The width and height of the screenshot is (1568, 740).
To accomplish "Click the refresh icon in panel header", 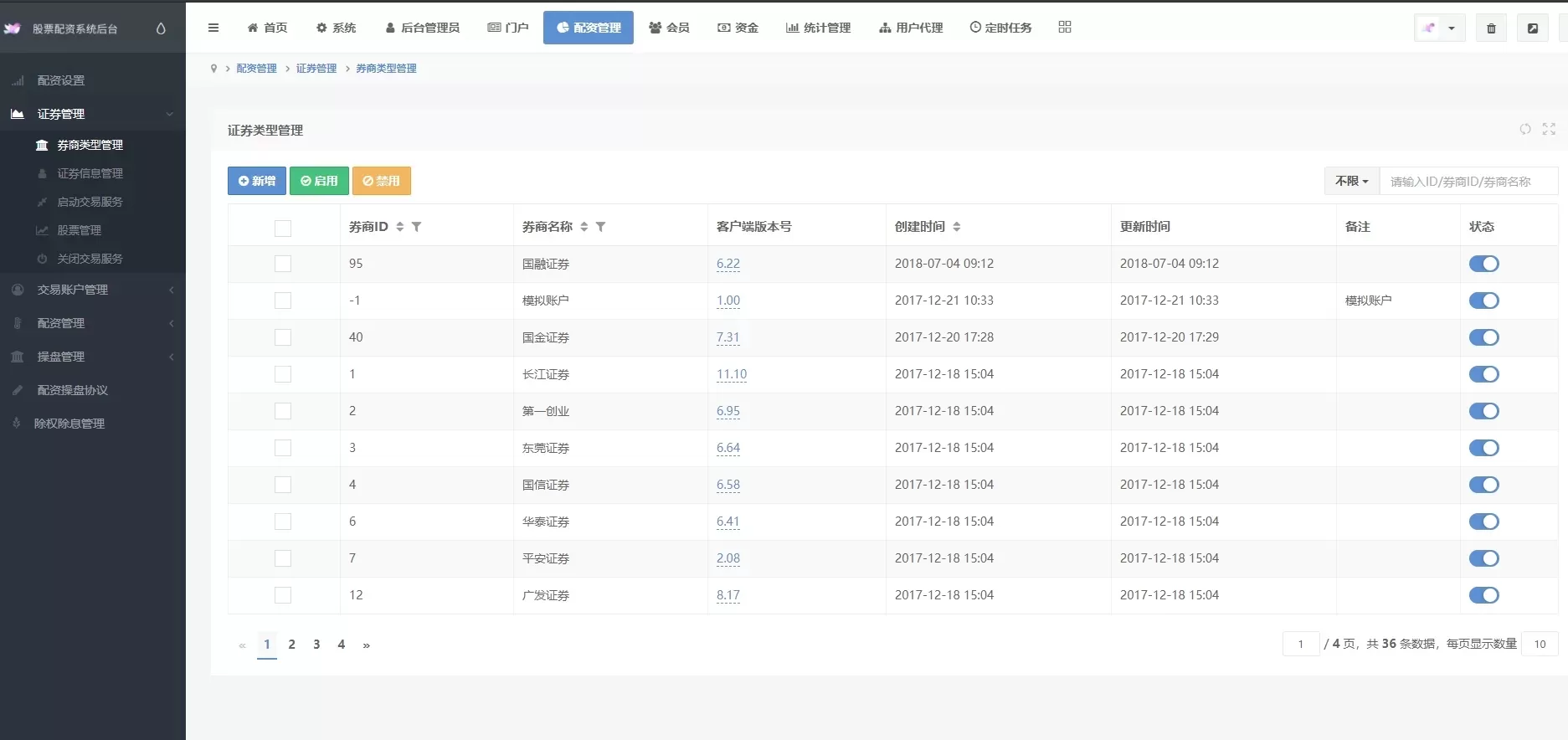I will 1525,129.
